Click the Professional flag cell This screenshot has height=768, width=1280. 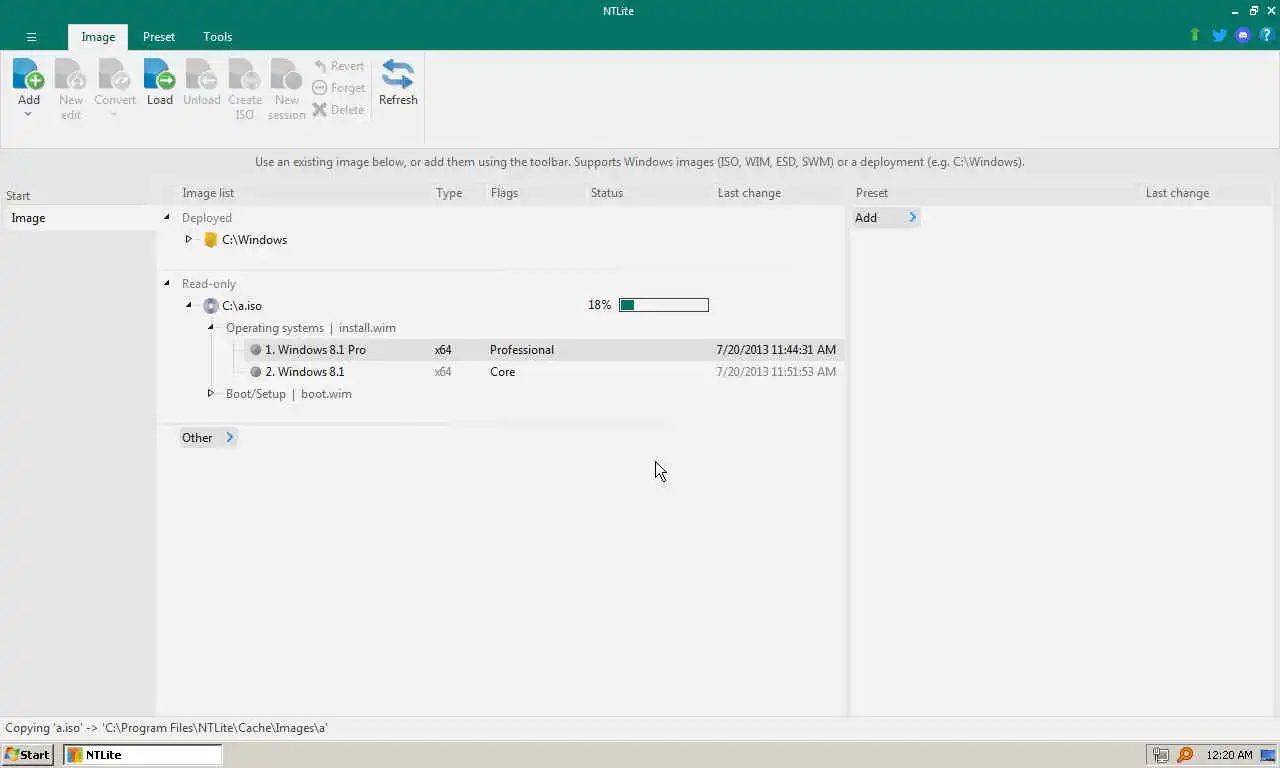pos(521,350)
